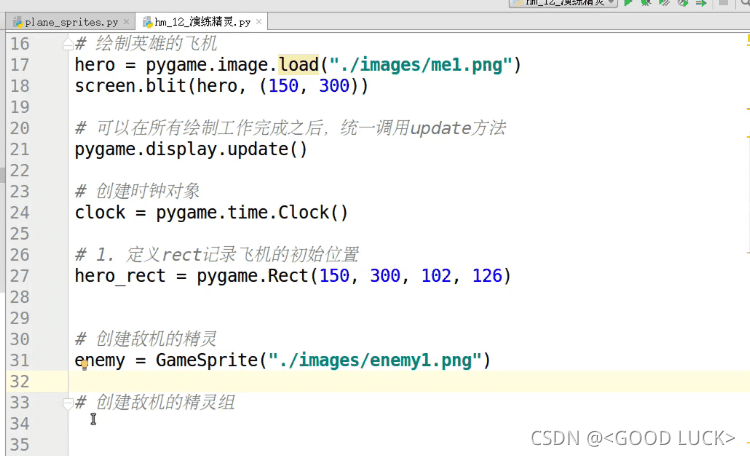Close the hm_12_演练精灵.py tab
The height and width of the screenshot is (456, 750).
pyautogui.click(x=259, y=22)
